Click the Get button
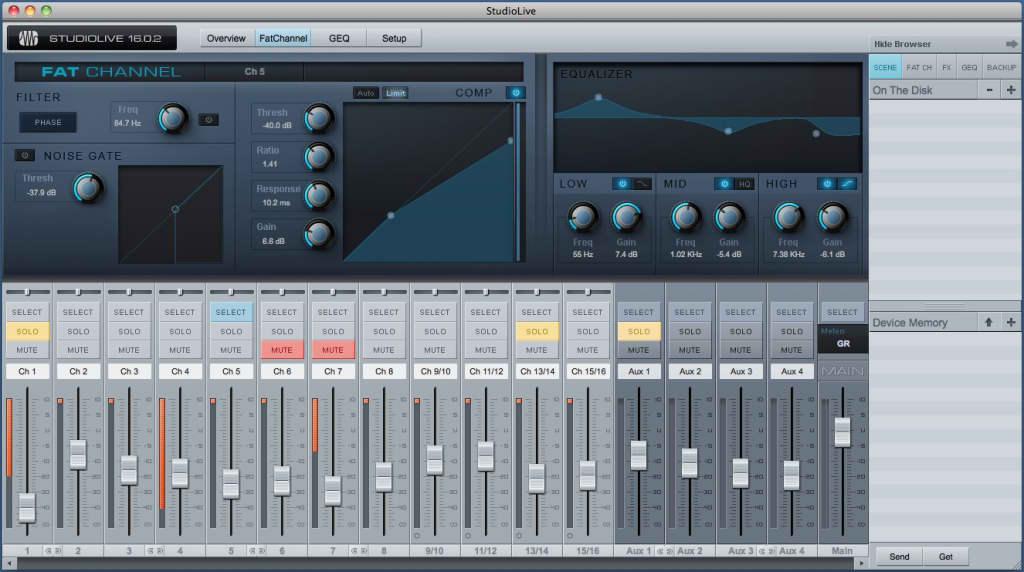 tap(946, 556)
